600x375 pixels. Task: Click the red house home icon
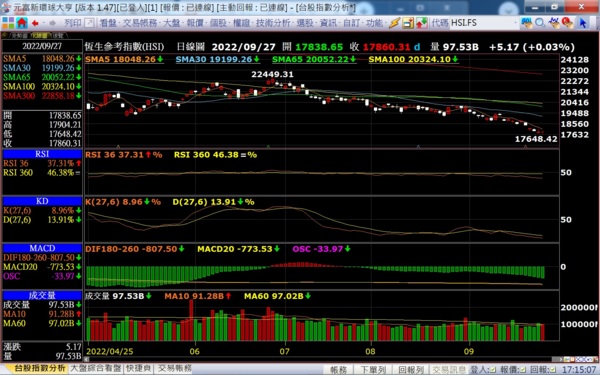(22, 23)
